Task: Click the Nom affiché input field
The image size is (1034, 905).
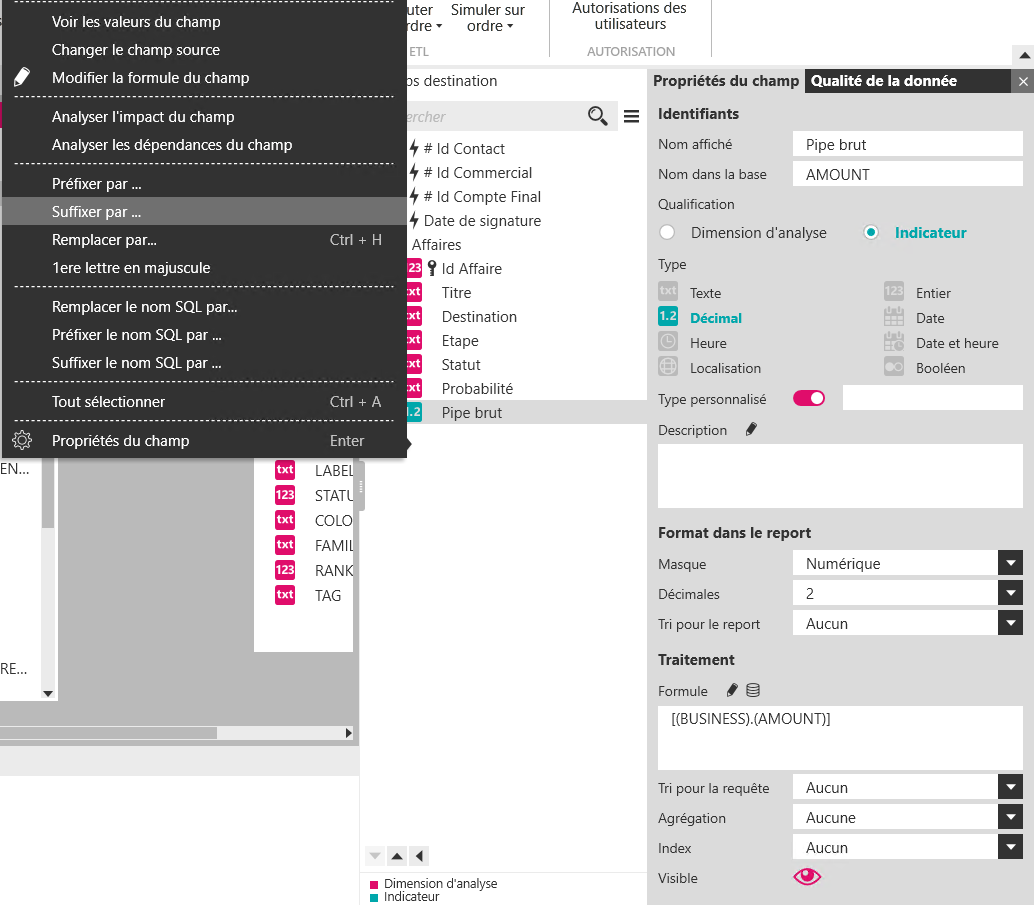Action: (x=907, y=145)
